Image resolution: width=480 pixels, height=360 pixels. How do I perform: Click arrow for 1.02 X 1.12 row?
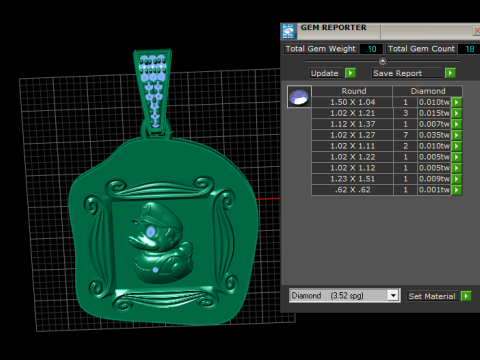coord(457,168)
